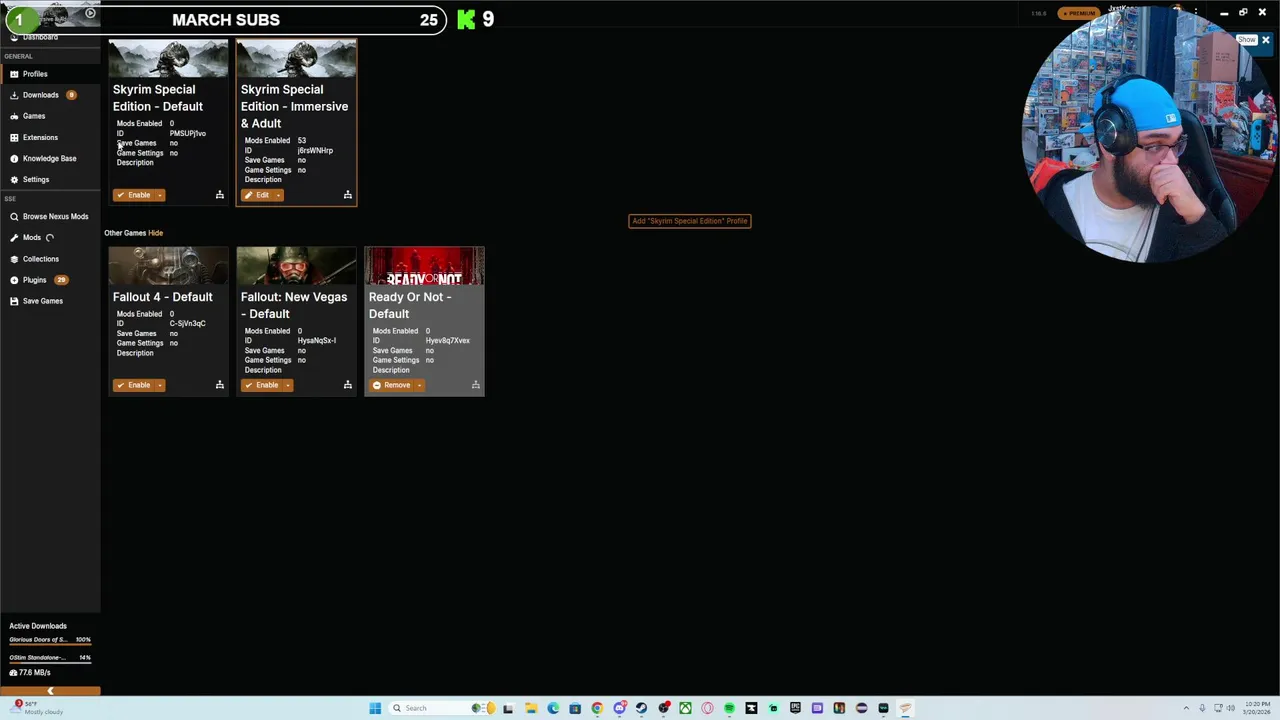Click the play icon in the top-left game banner
1280x720 pixels.
90,13
